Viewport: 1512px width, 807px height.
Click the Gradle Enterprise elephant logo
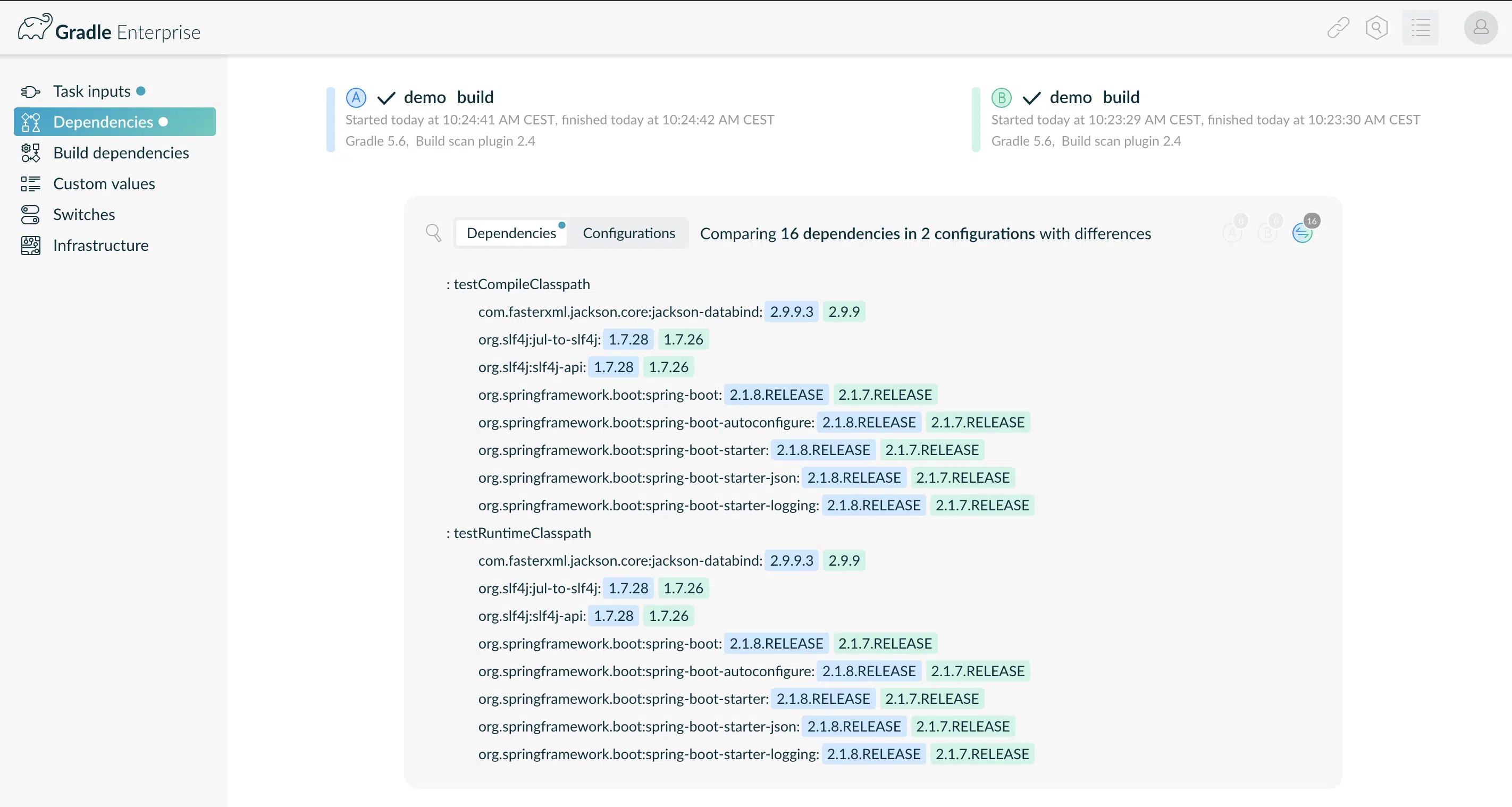tap(35, 27)
